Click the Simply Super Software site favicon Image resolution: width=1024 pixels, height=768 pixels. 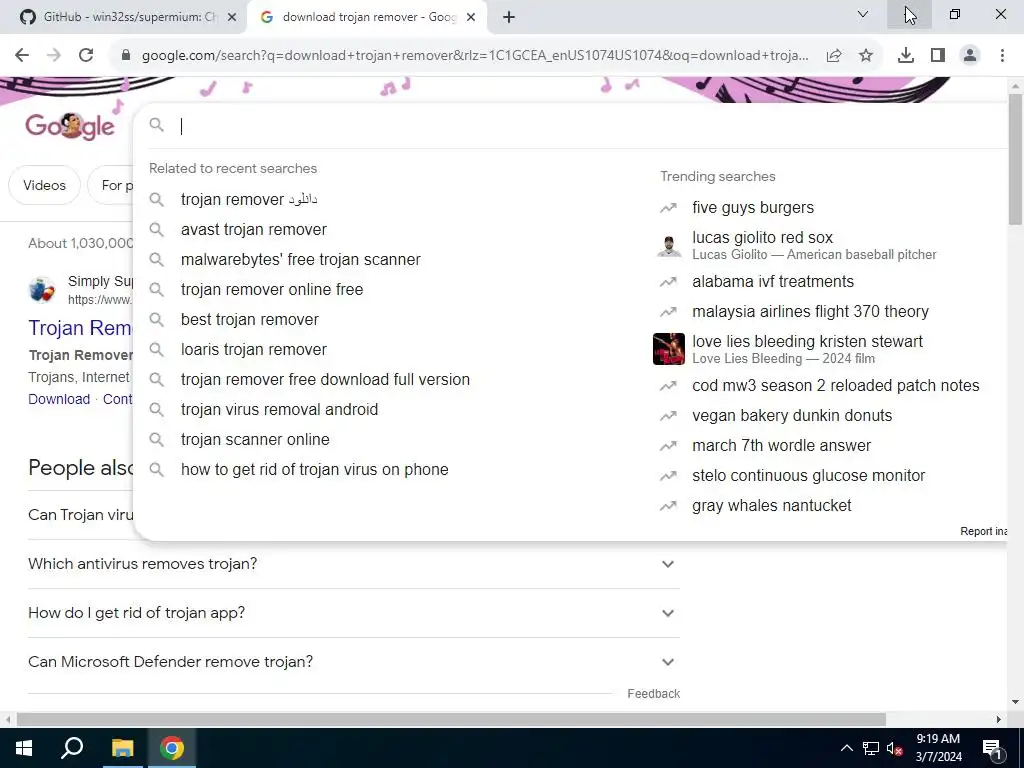42,290
